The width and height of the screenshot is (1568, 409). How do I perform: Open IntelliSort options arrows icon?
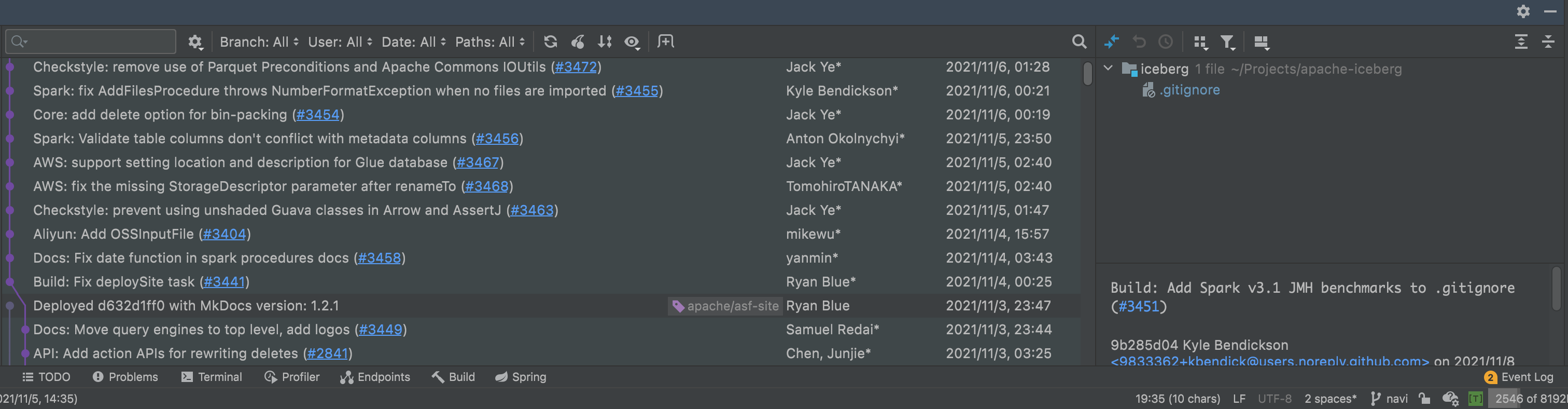tap(605, 42)
